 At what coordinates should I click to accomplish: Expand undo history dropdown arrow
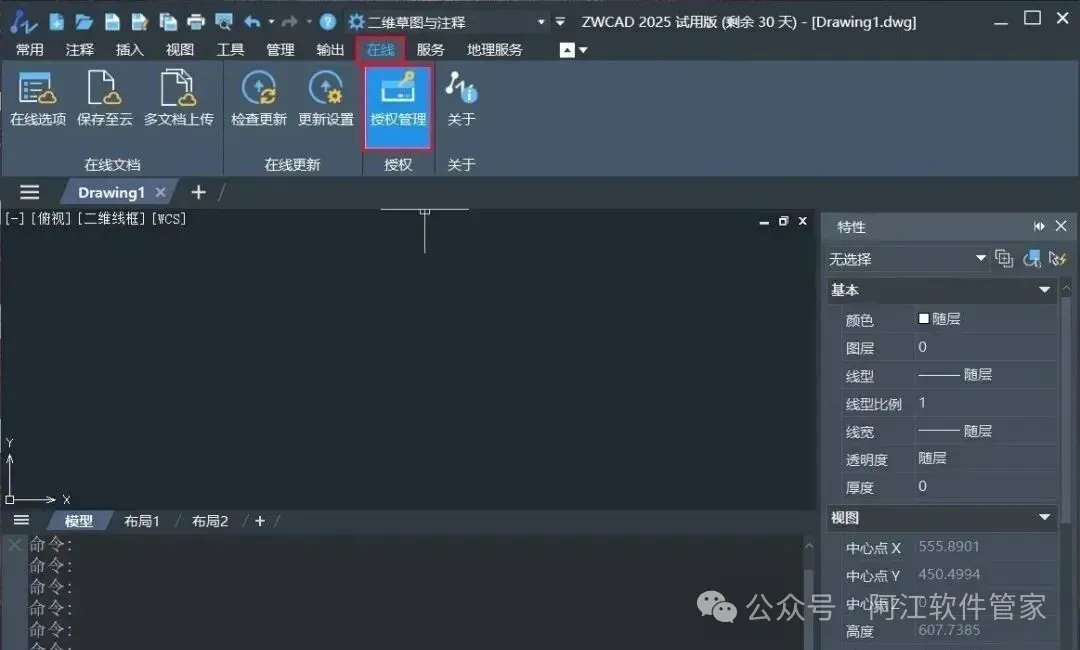pos(271,22)
